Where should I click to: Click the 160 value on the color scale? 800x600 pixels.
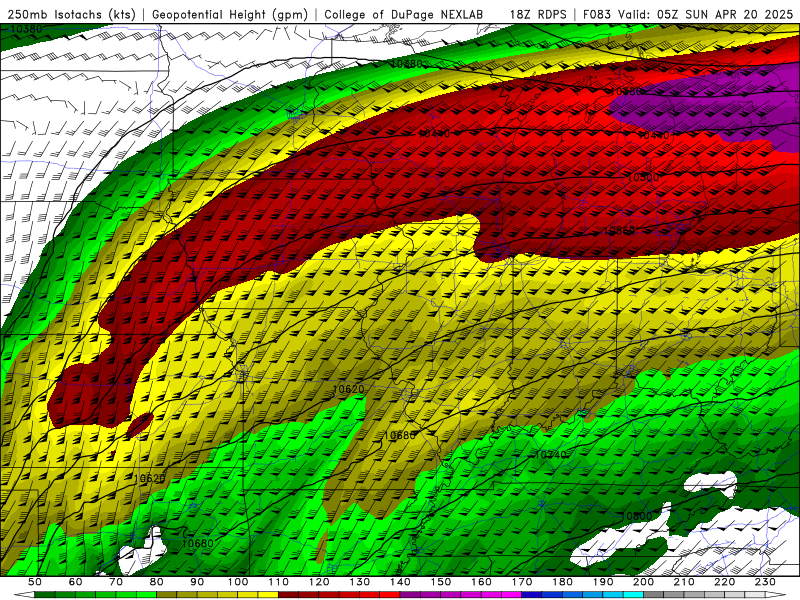coord(481,582)
